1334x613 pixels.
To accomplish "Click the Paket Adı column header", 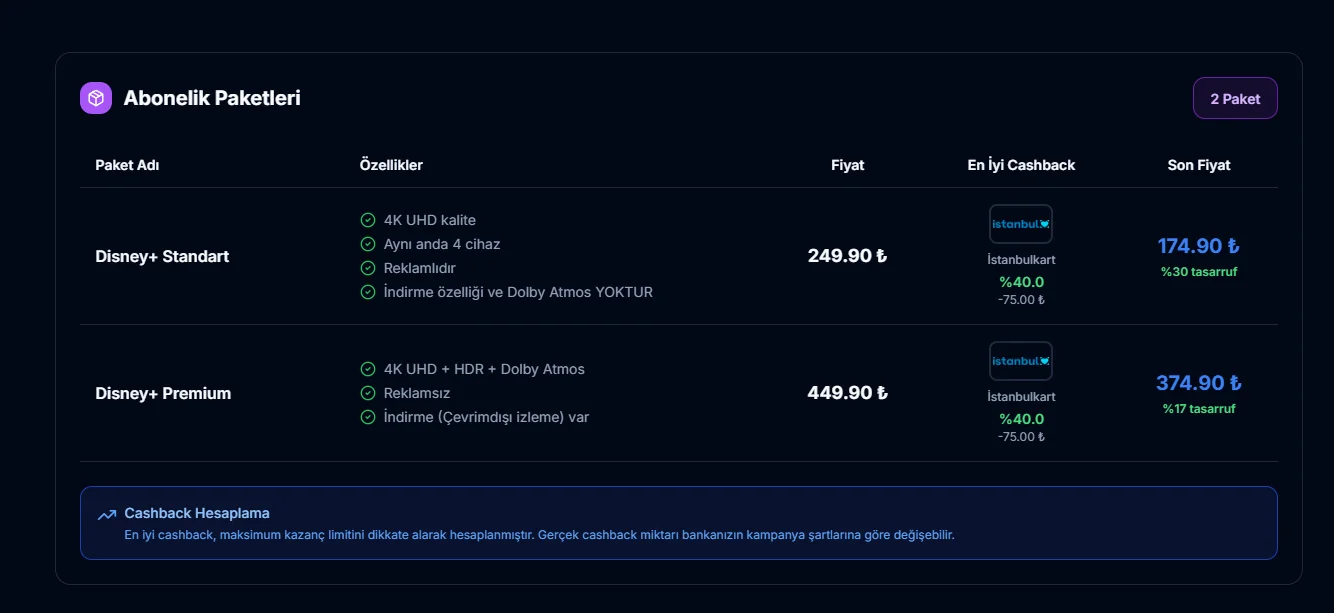I will [127, 165].
